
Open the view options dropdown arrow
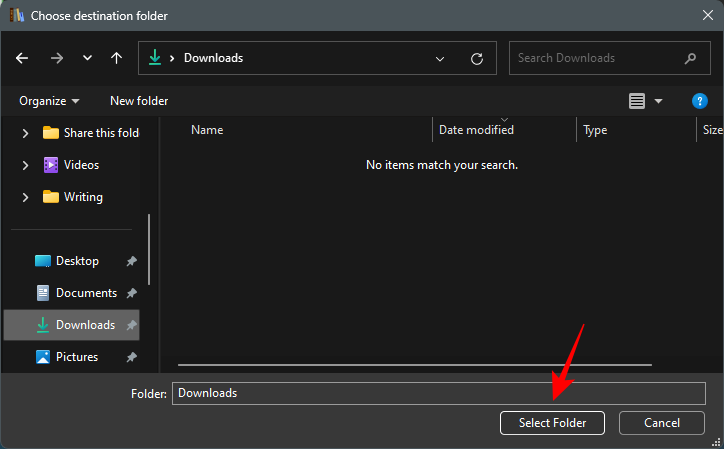click(x=658, y=101)
